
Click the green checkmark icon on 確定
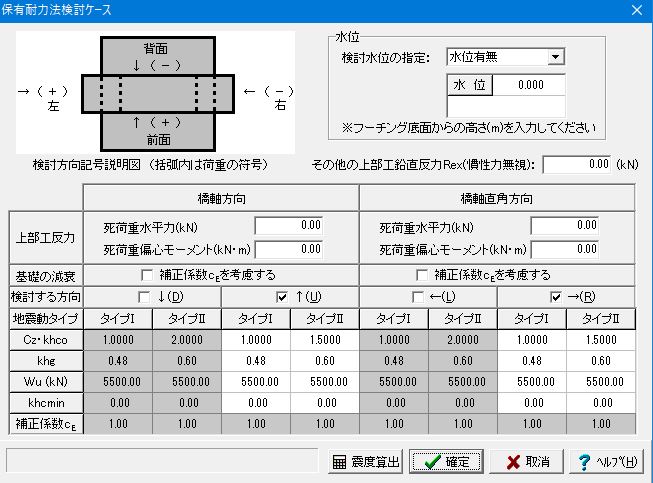click(x=432, y=461)
